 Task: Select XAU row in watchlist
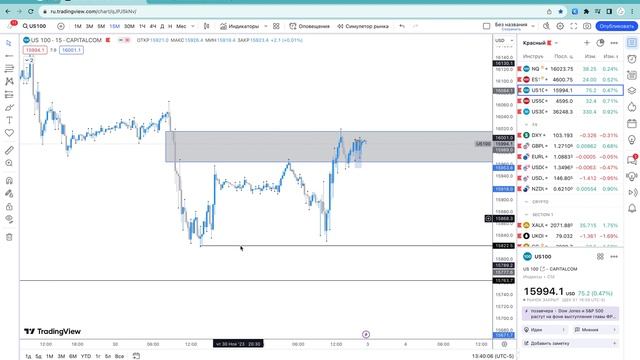570,225
